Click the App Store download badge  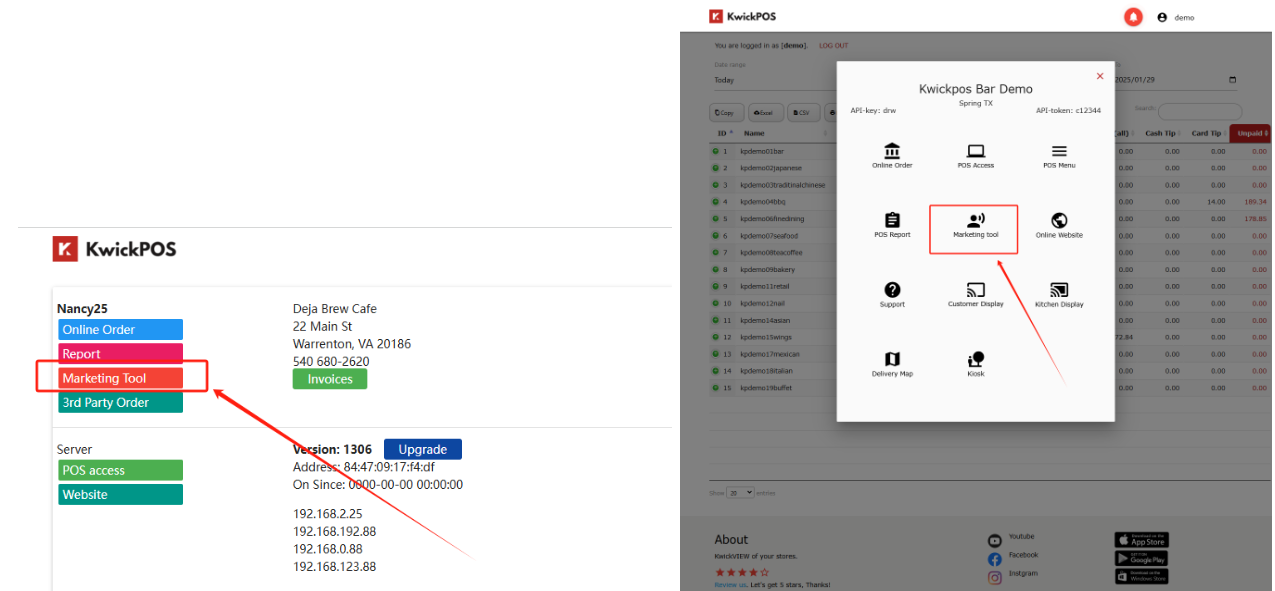click(x=1141, y=540)
